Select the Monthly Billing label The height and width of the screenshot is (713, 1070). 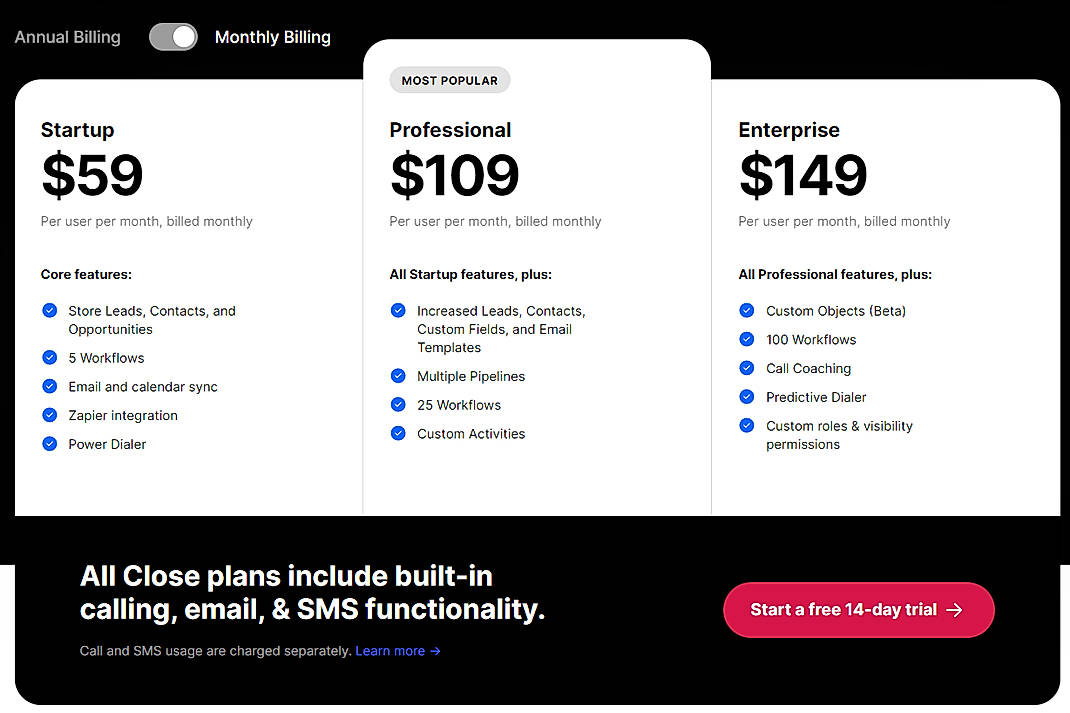click(x=272, y=37)
